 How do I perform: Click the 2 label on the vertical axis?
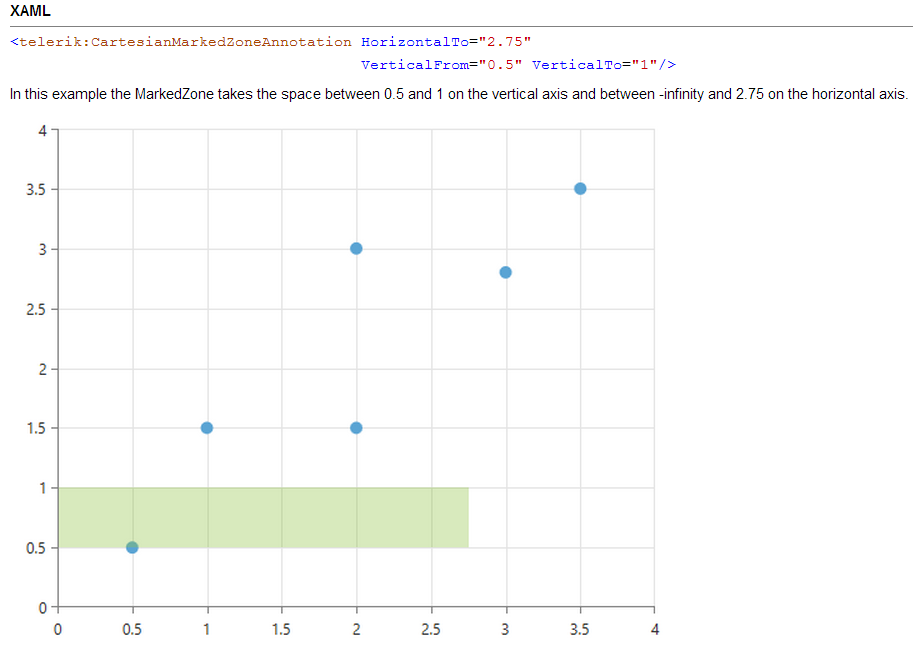[41, 370]
